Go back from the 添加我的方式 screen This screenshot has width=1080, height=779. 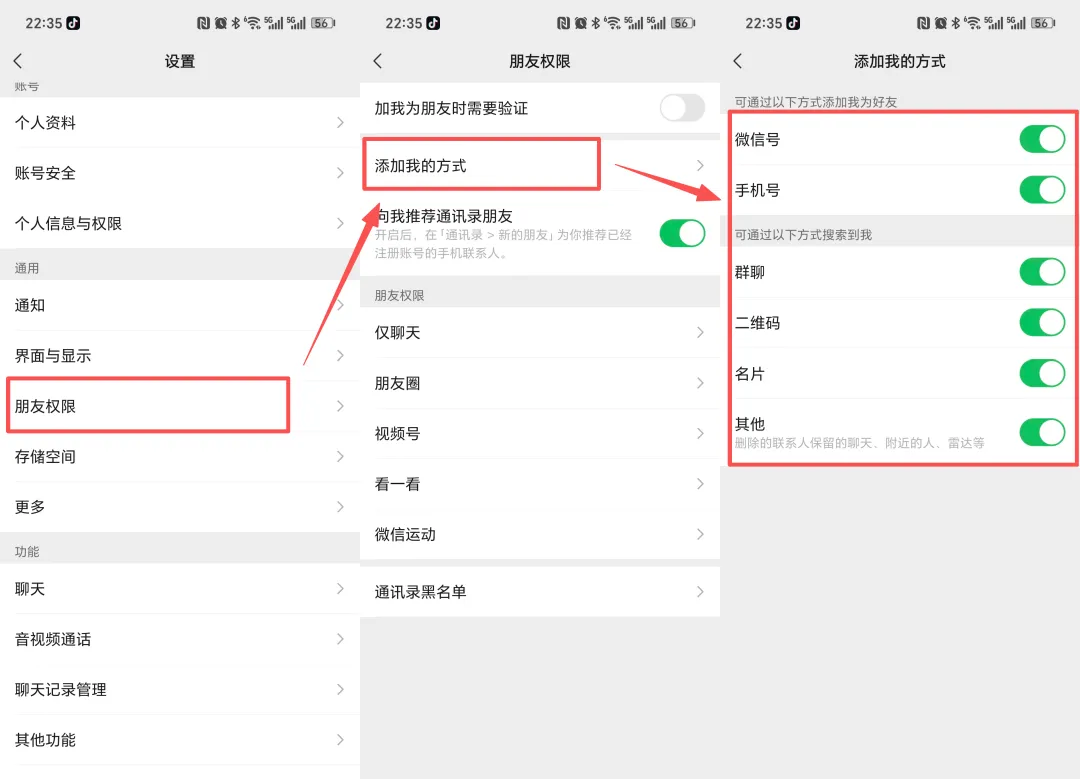(738, 61)
